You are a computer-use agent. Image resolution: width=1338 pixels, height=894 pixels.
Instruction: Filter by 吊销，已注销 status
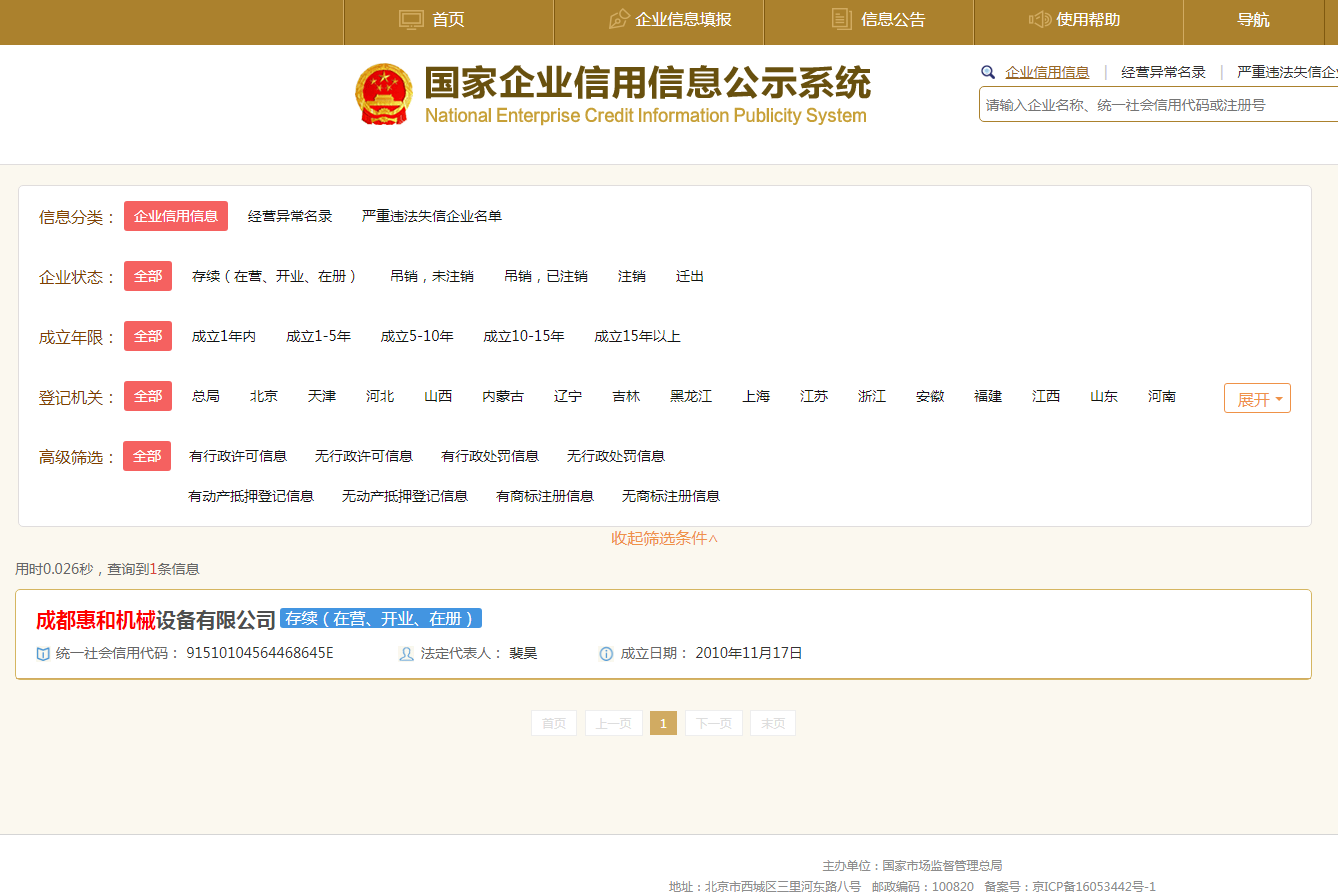tap(546, 276)
